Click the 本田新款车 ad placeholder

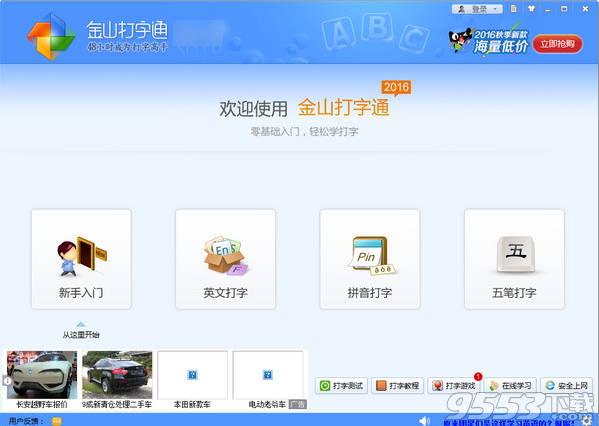[193, 375]
